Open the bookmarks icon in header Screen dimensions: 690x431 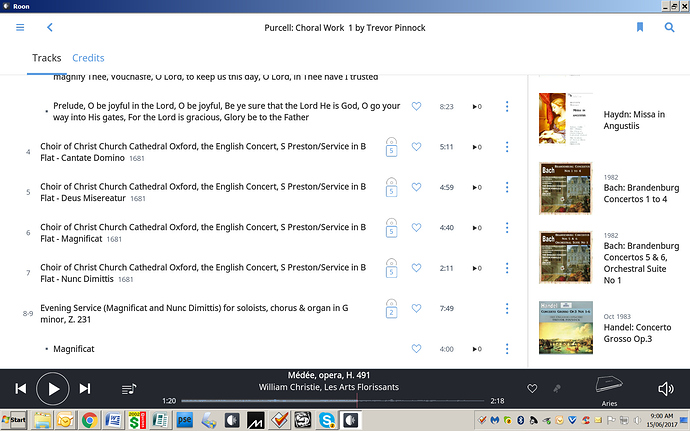point(640,27)
